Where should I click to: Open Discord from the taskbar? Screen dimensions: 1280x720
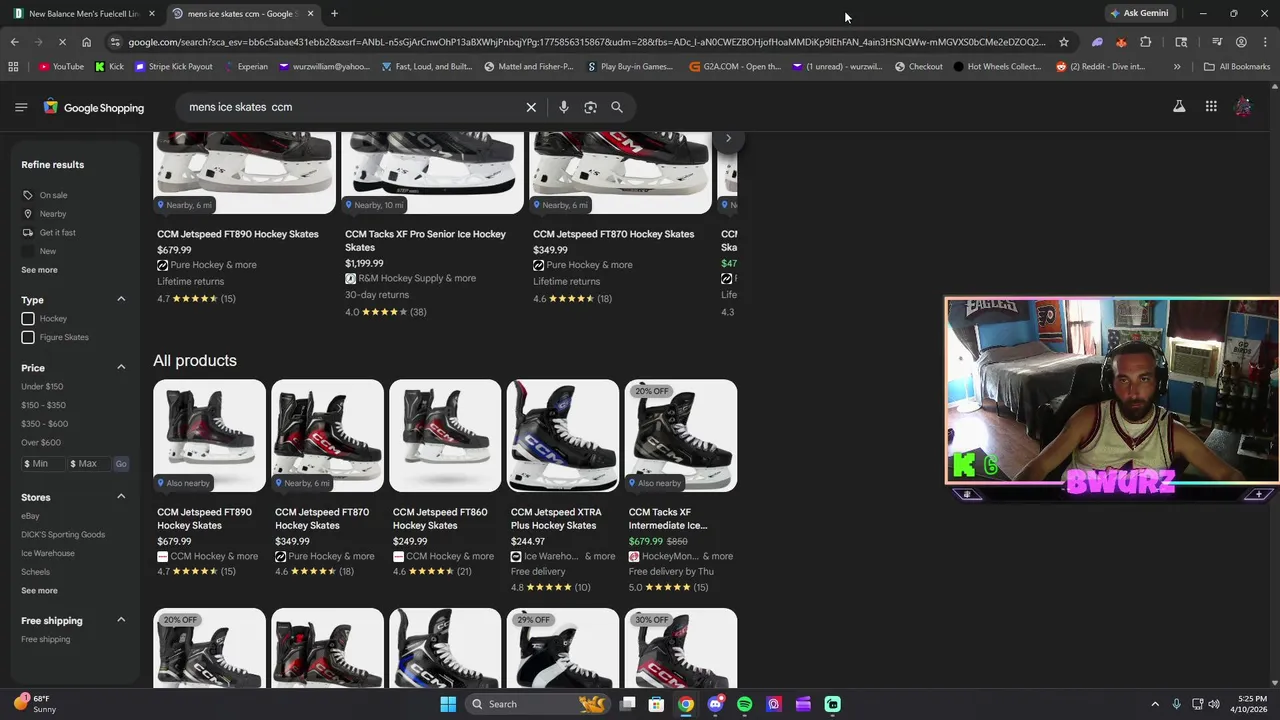(715, 704)
